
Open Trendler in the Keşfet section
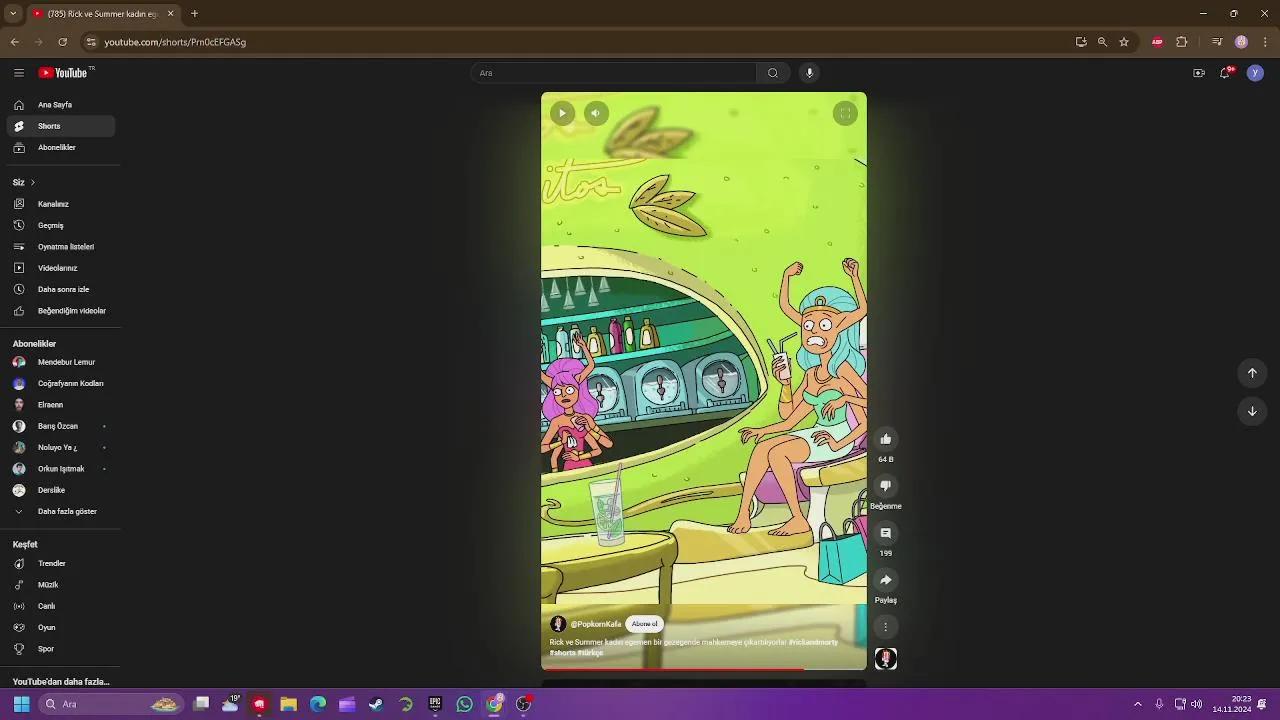60,564
